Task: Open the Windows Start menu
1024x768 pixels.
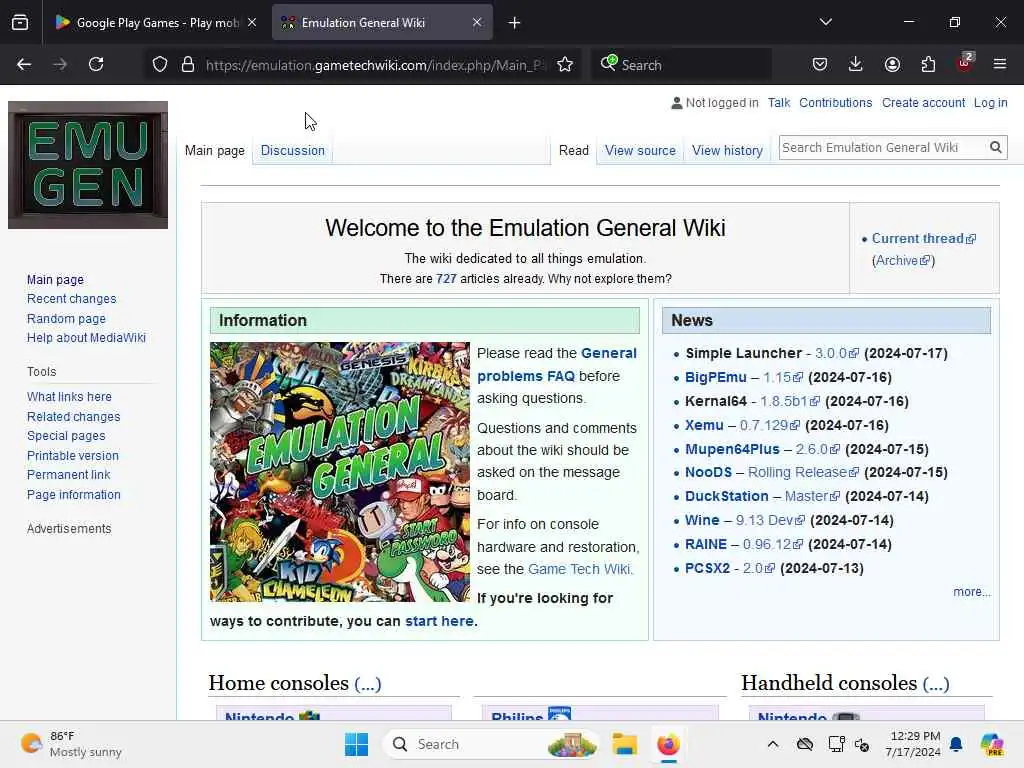Action: pos(357,744)
